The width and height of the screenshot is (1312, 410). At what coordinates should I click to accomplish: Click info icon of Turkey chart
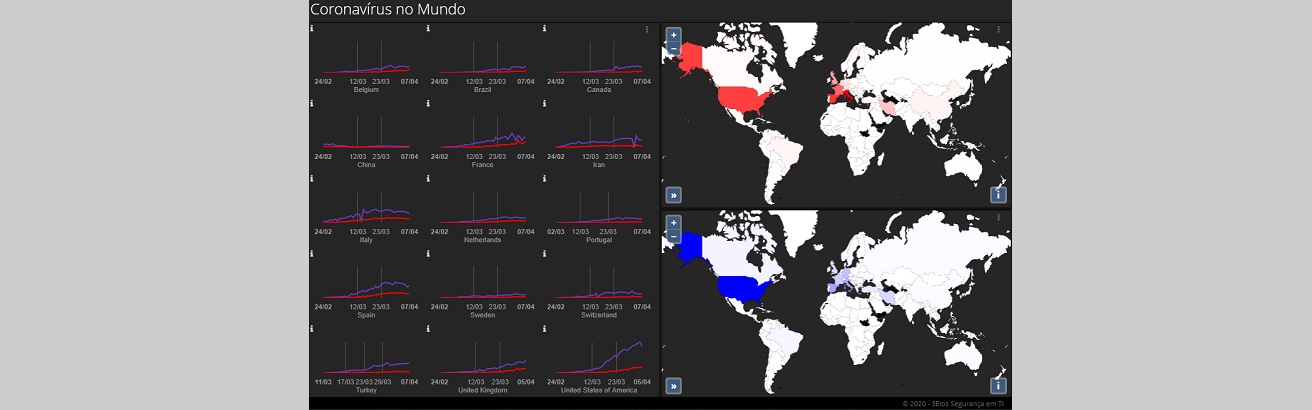point(312,328)
